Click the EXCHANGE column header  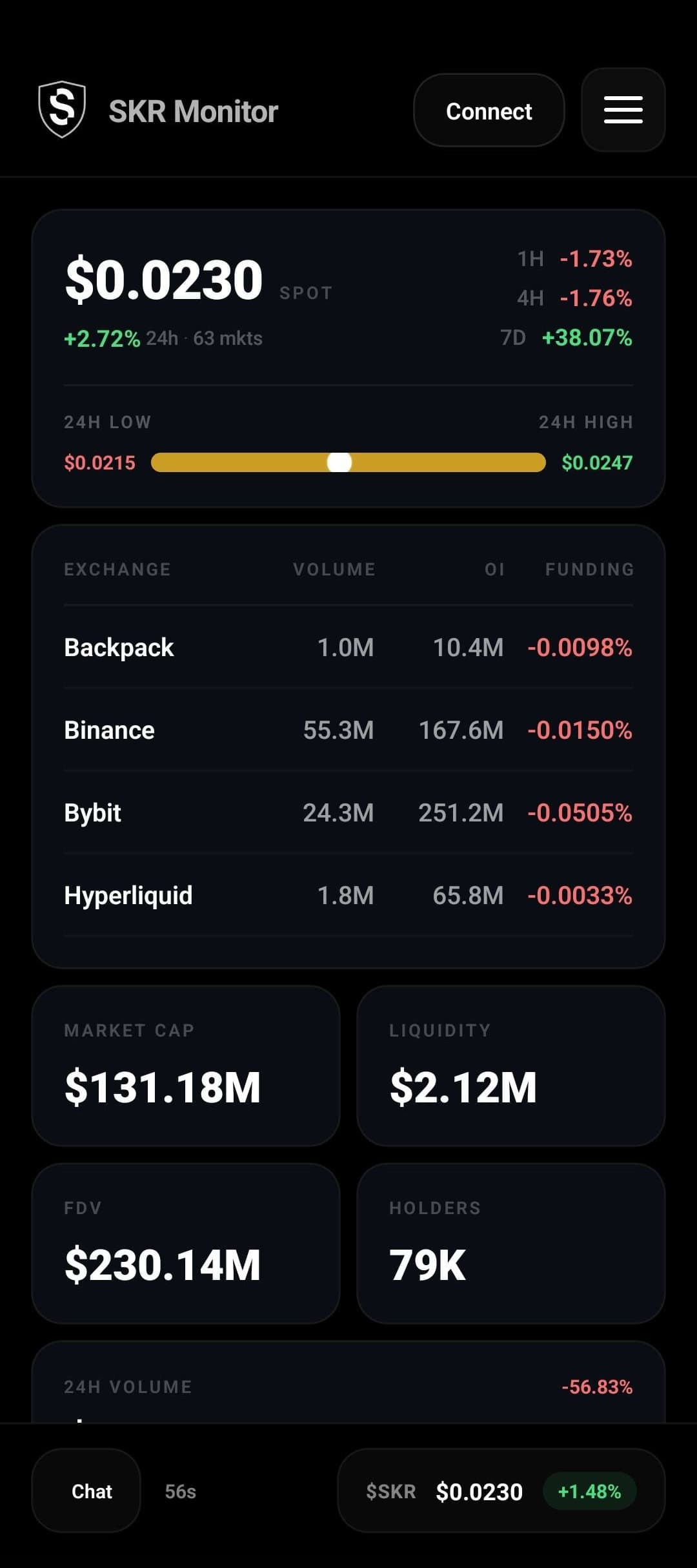point(117,569)
